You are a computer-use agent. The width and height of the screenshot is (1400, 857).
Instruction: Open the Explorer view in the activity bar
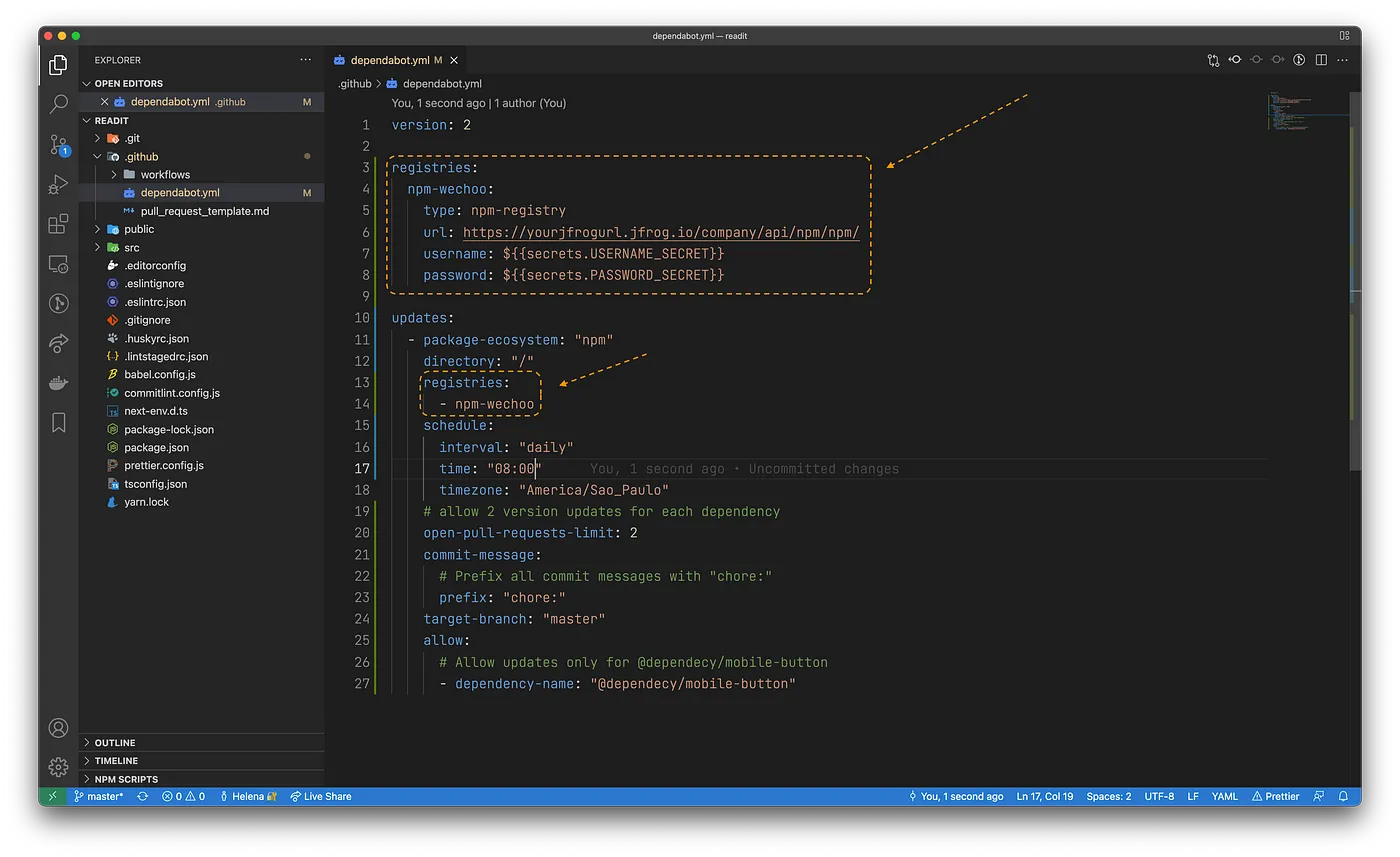(x=58, y=65)
